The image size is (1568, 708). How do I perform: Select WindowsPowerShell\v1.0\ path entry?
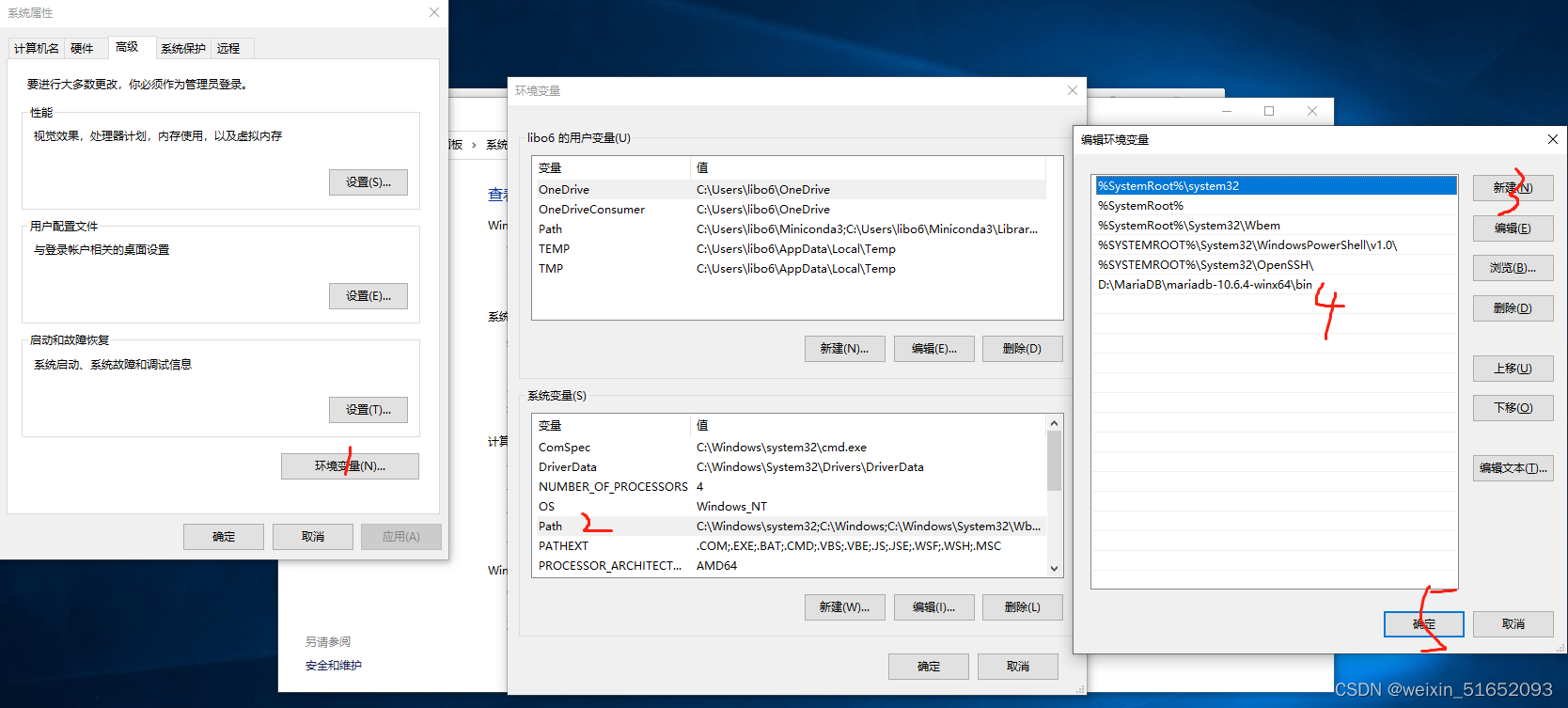1276,245
